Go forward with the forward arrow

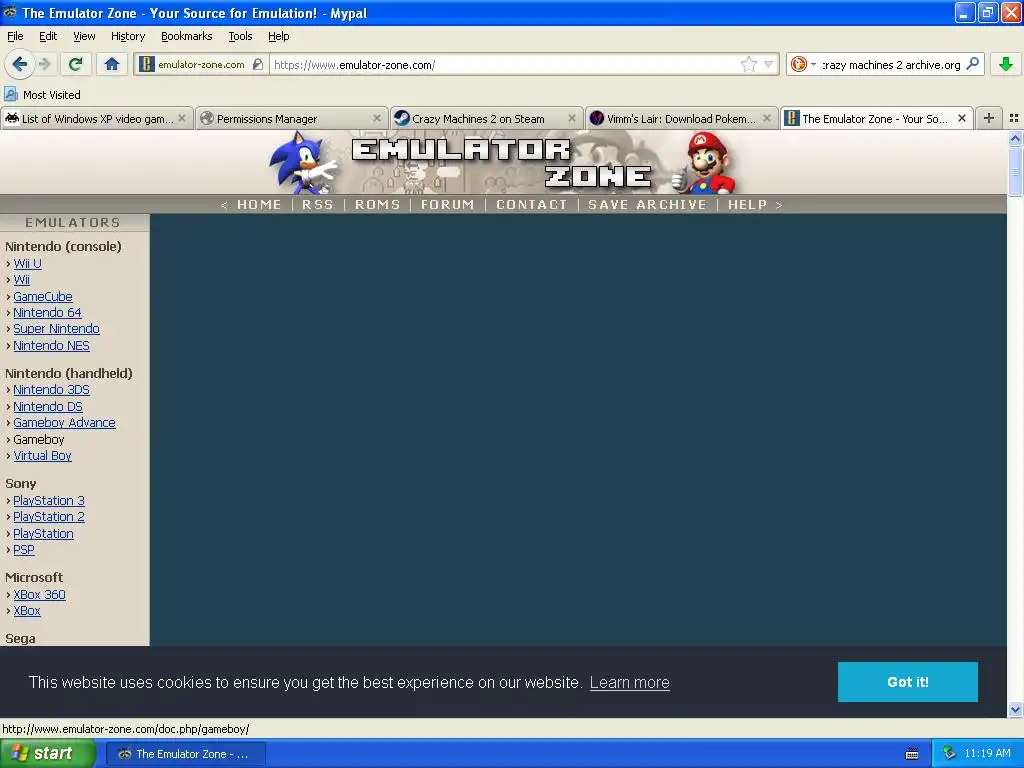click(x=44, y=64)
